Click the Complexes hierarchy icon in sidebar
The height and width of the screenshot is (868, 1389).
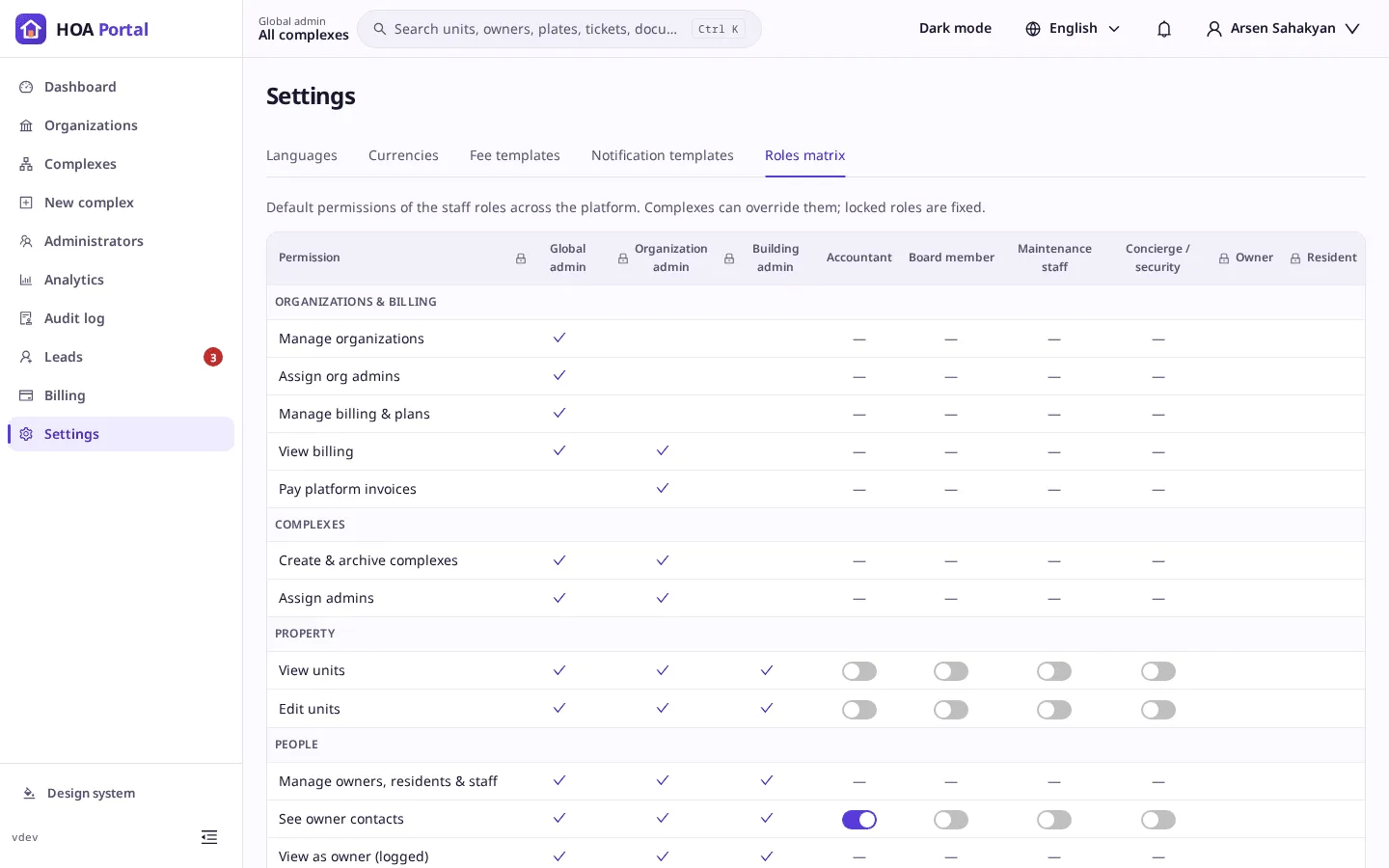(26, 164)
